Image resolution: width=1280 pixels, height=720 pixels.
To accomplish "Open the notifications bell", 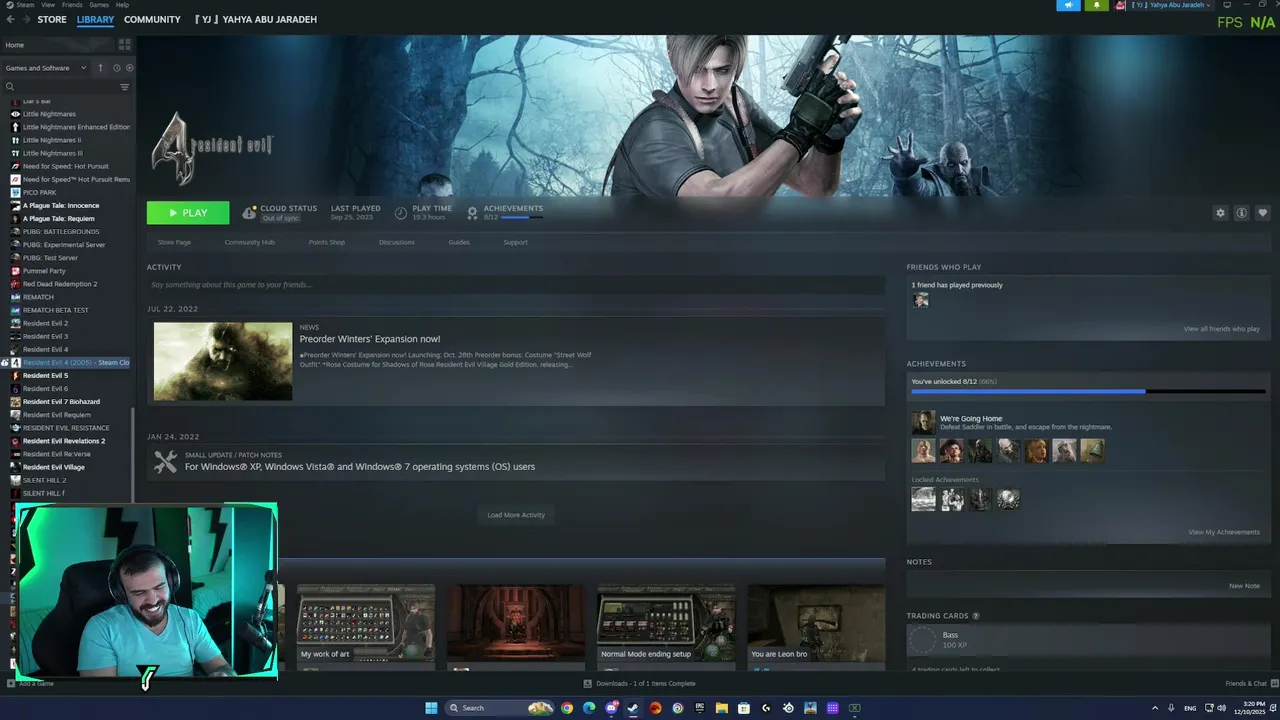I will tap(1096, 5).
